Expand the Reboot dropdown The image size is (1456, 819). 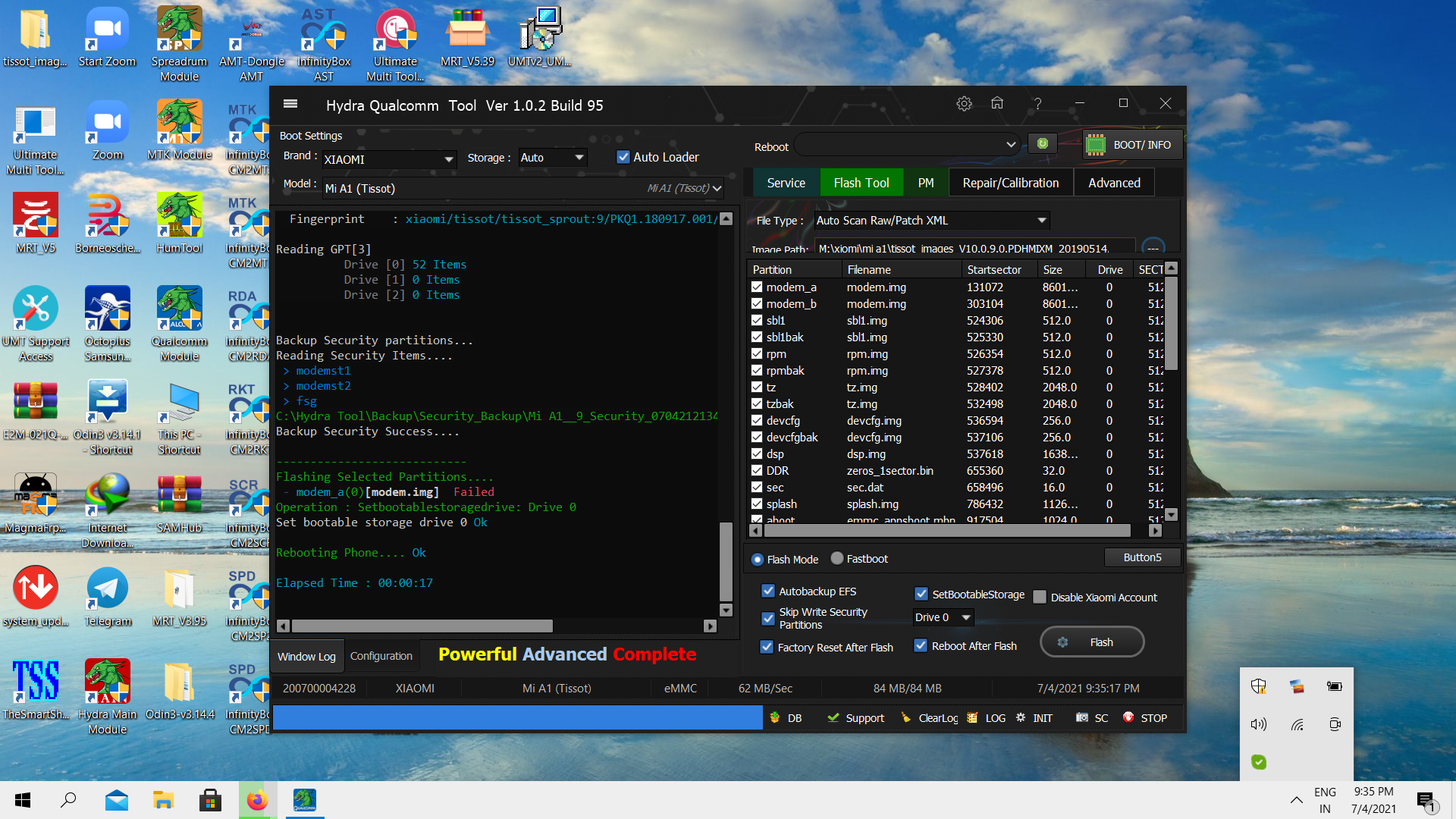1011,144
